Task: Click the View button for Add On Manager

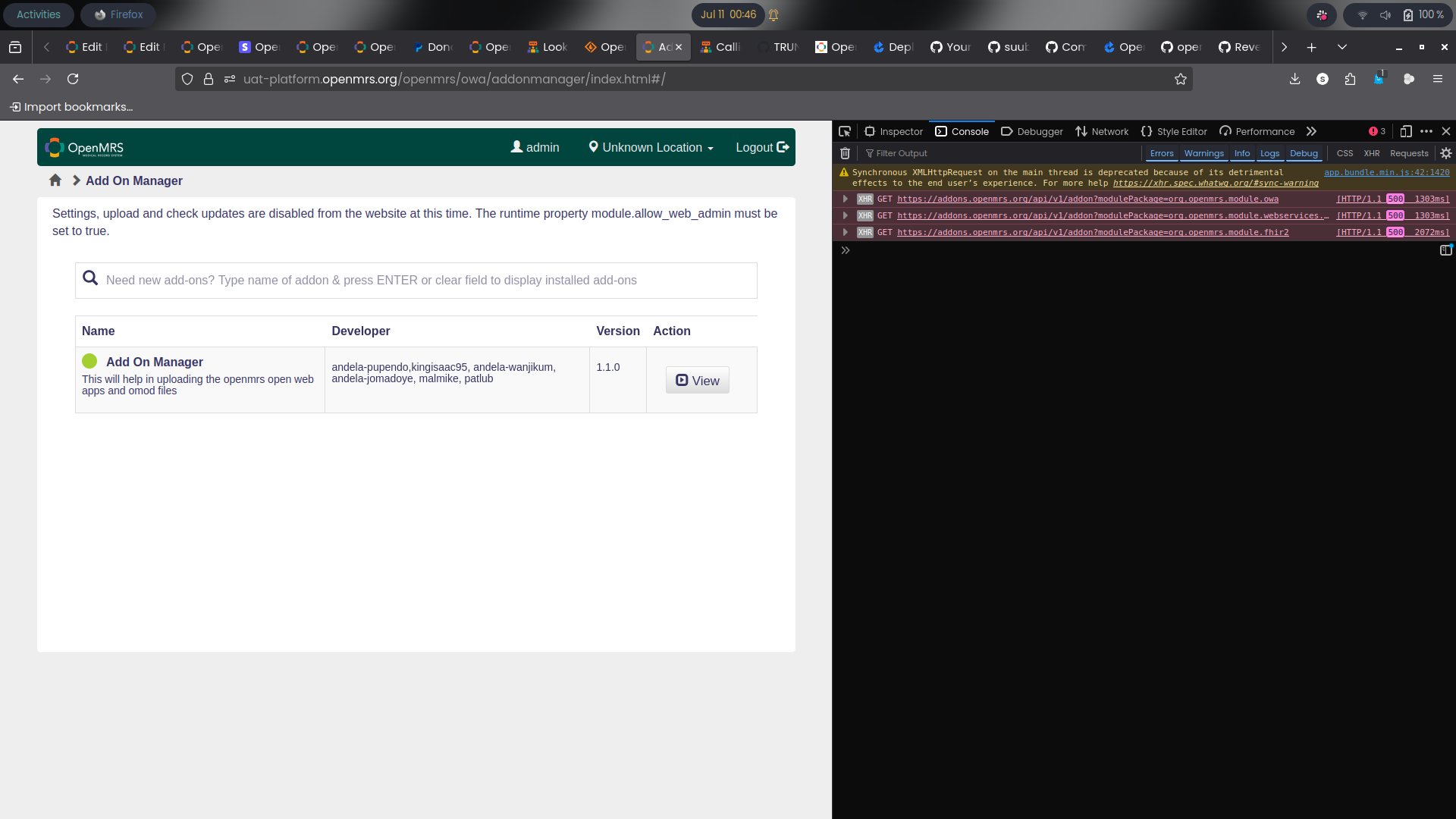Action: [697, 380]
